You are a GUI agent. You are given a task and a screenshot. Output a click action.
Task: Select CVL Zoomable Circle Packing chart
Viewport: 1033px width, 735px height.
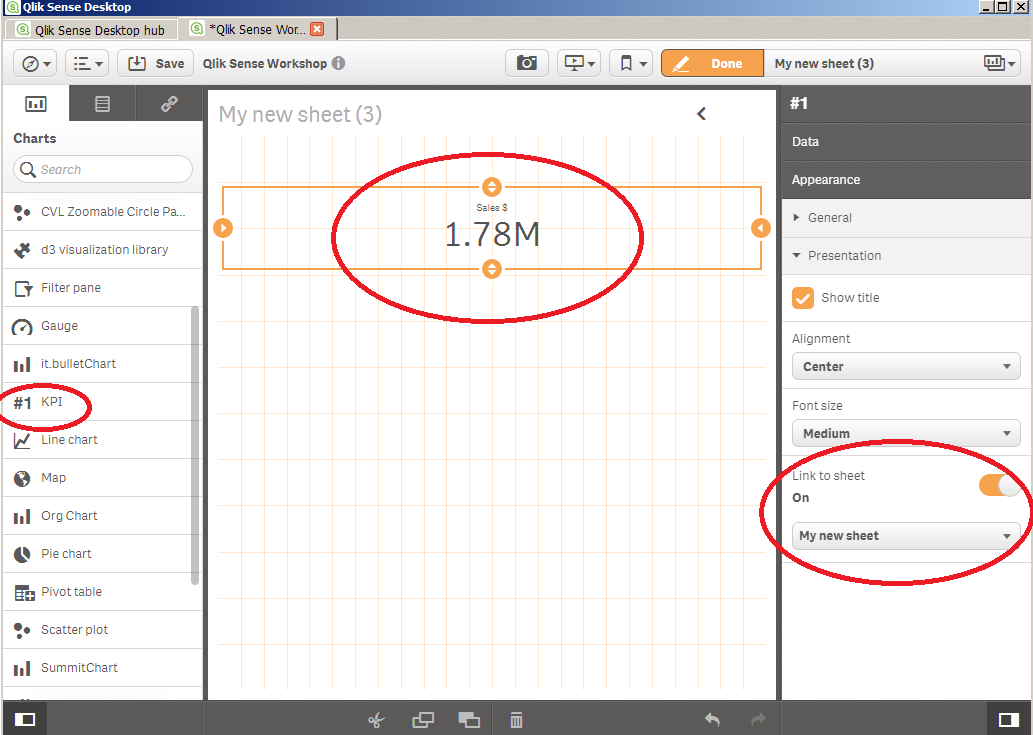102,211
